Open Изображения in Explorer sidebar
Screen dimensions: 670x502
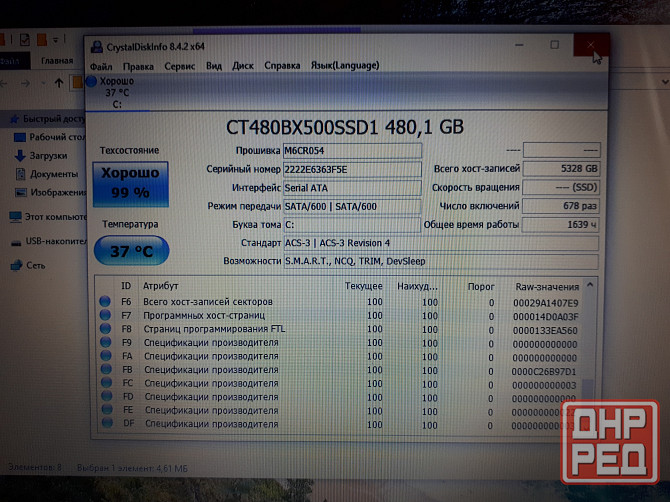50,192
